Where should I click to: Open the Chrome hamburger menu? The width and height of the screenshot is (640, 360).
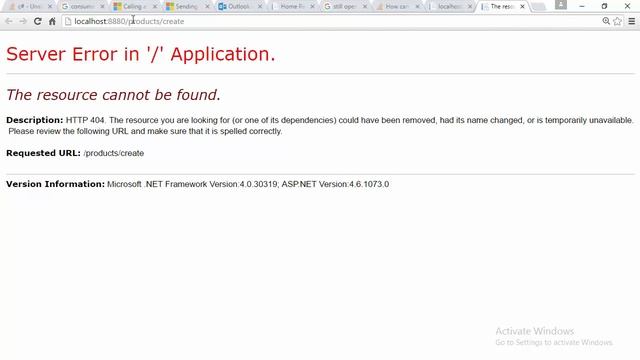tap(631, 21)
